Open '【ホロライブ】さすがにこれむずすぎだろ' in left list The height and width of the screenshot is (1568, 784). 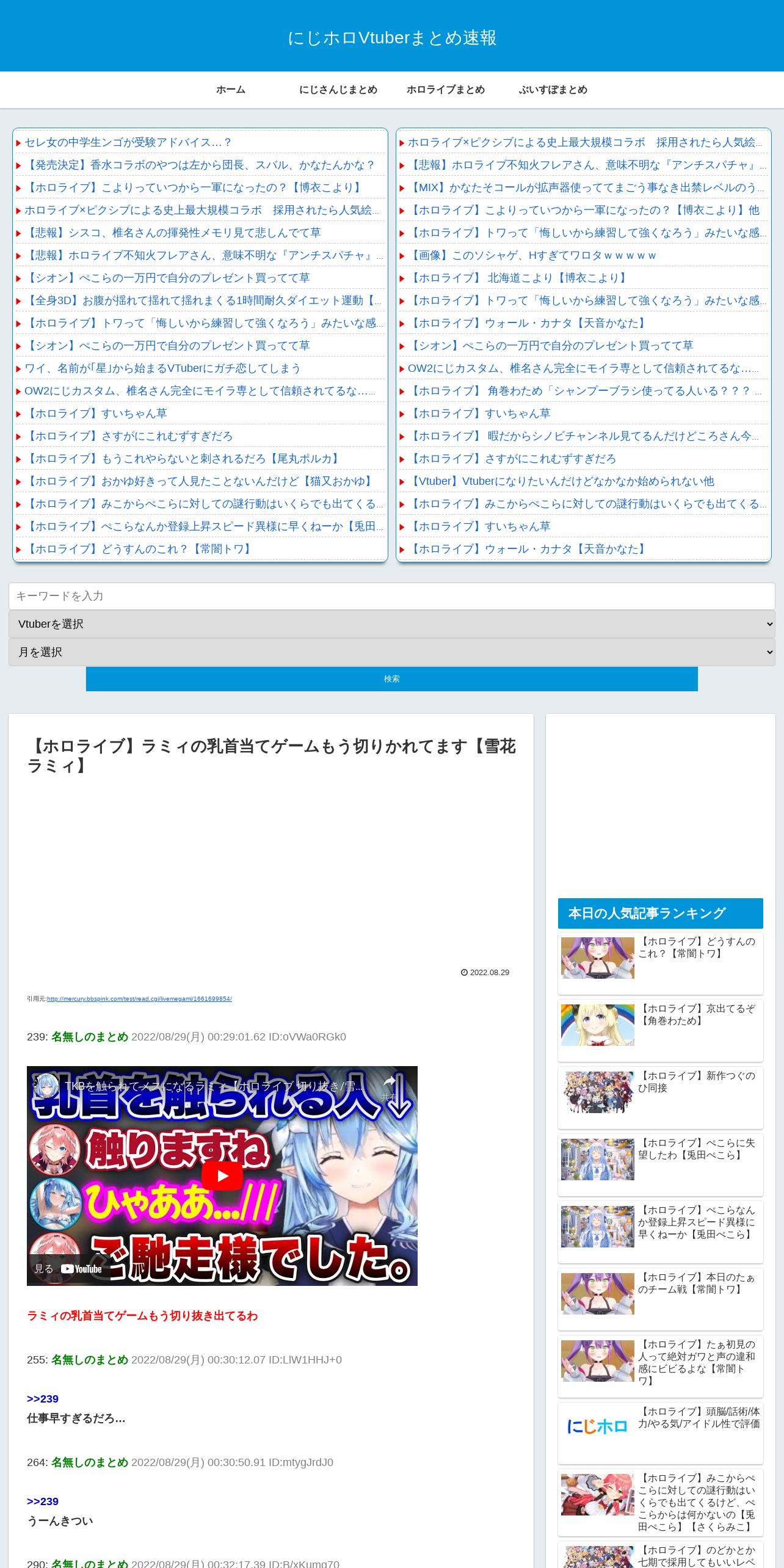point(129,436)
